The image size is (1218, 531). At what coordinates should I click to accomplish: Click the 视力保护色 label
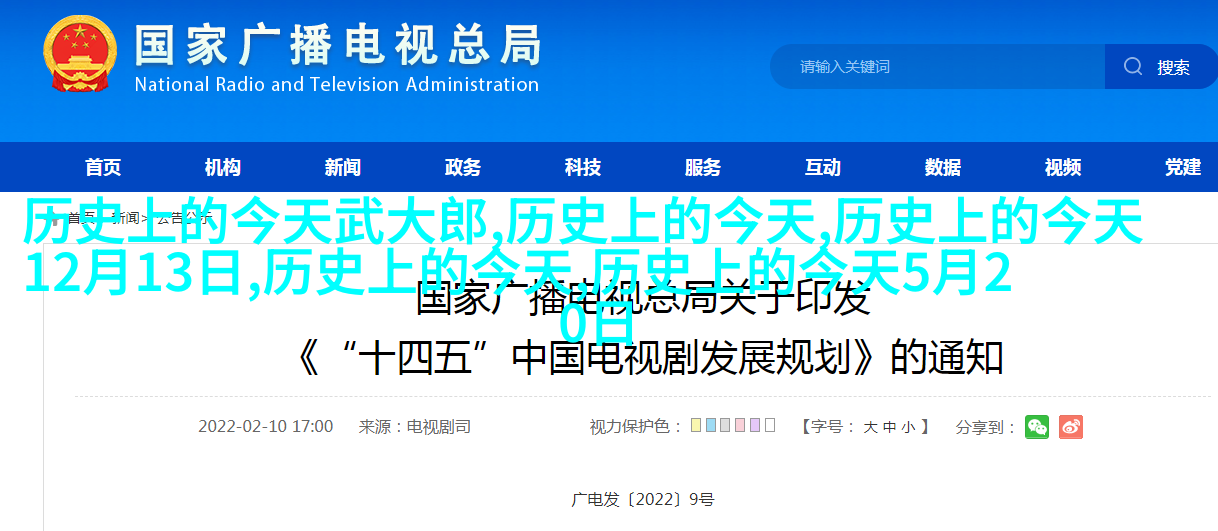coord(634,427)
